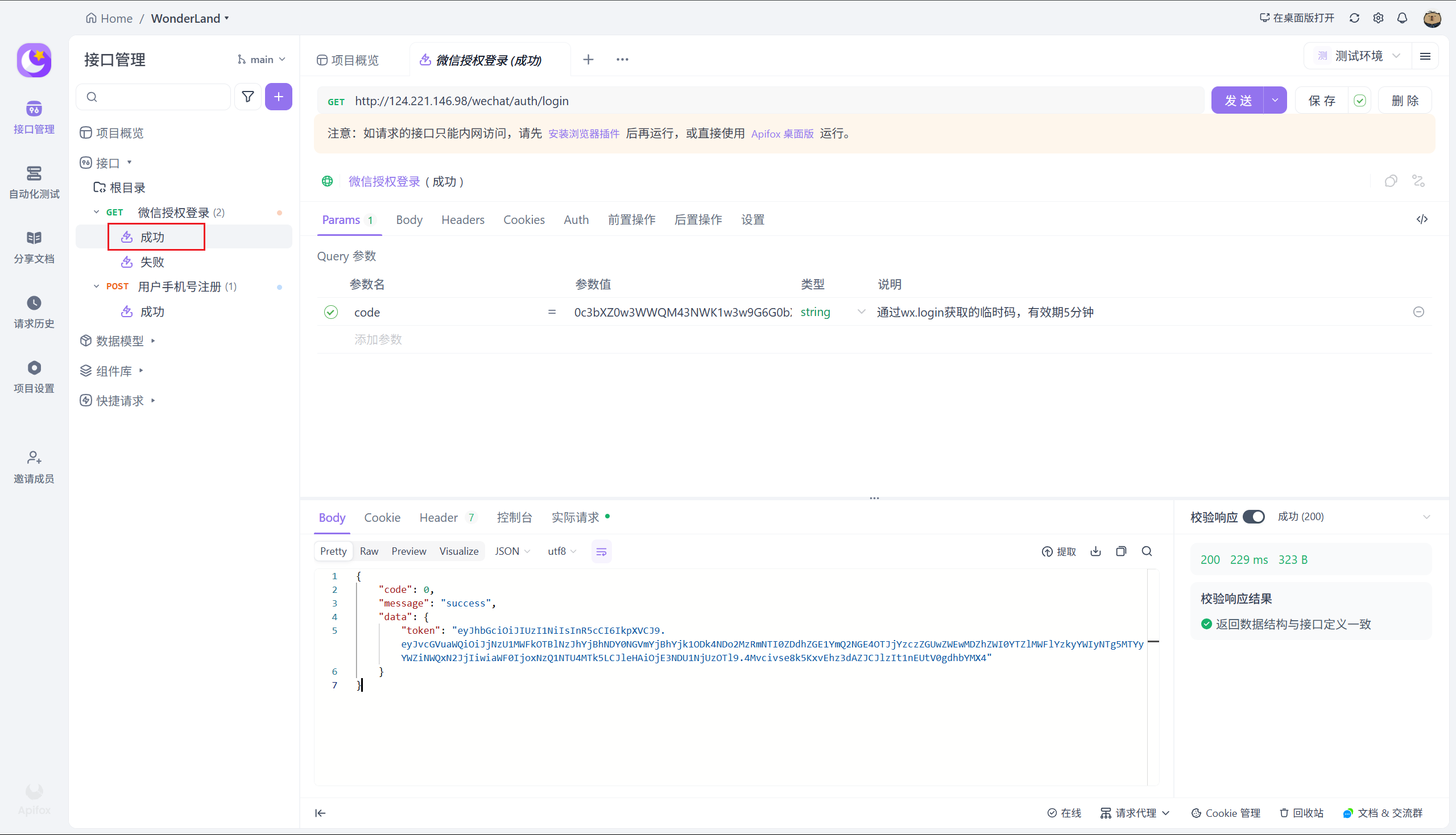Open the 安装浏览器插件 link
1456x835 pixels.
[x=584, y=134]
